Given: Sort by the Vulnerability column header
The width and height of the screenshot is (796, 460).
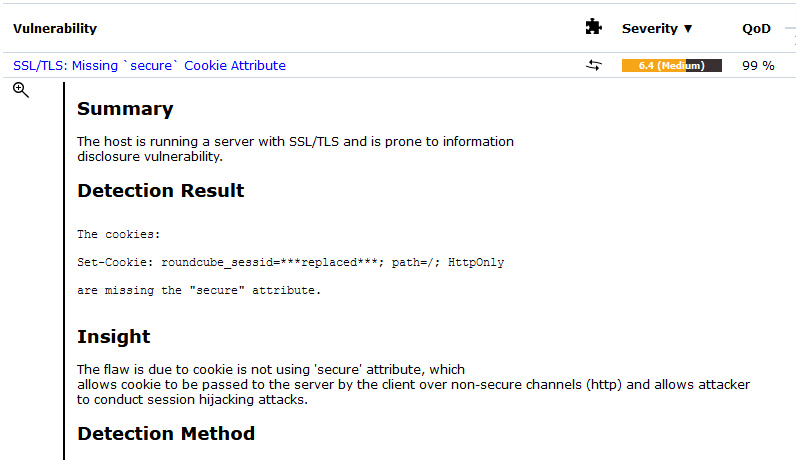Looking at the screenshot, I should pyautogui.click(x=55, y=28).
